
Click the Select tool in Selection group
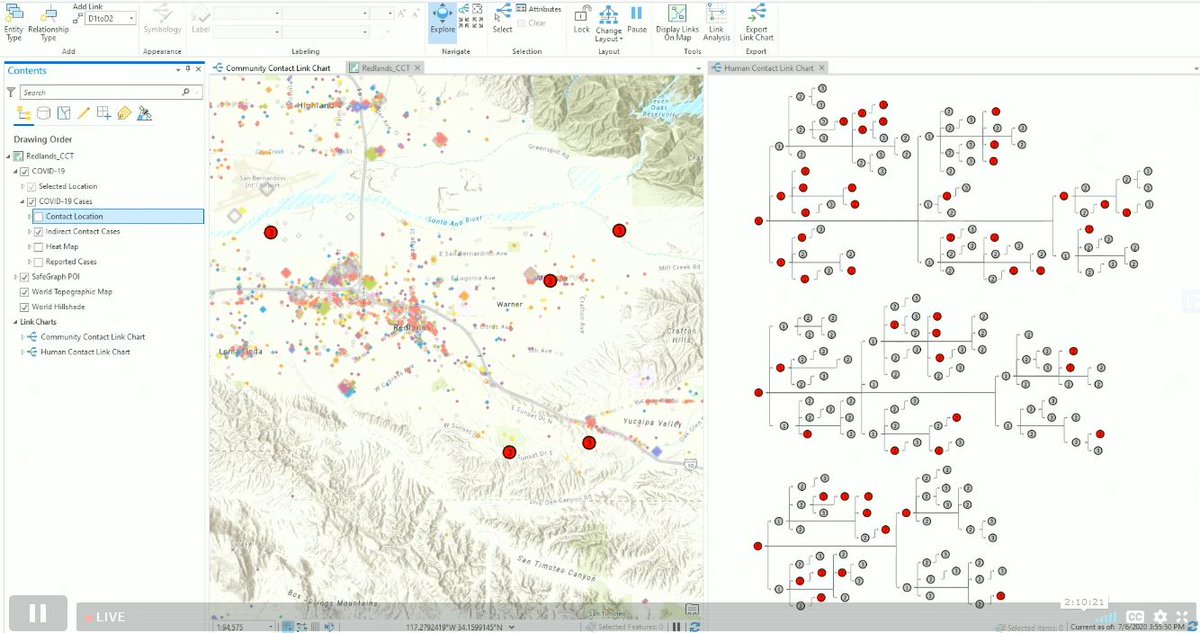pyautogui.click(x=502, y=19)
